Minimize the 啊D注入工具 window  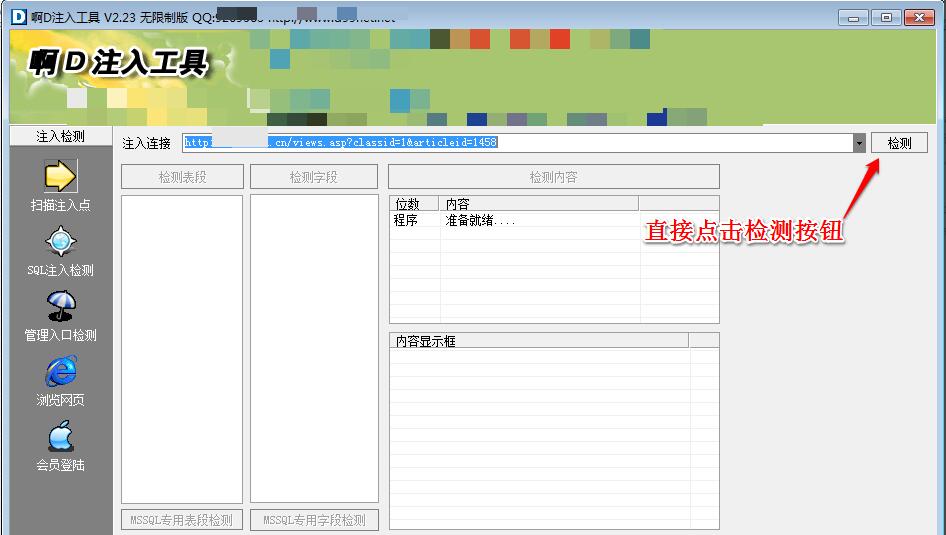(853, 17)
